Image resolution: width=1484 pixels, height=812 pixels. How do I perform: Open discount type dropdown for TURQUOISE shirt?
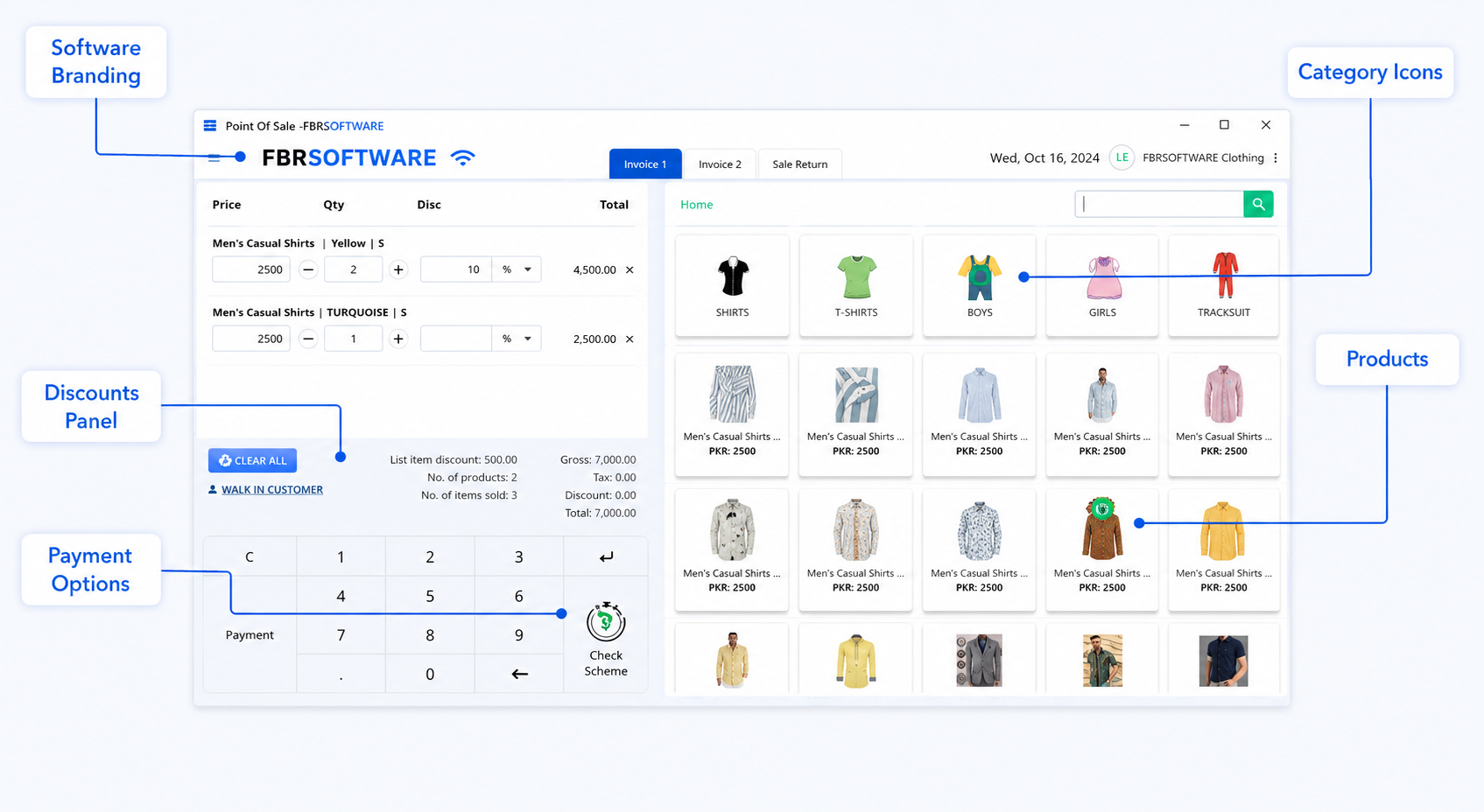(x=517, y=339)
